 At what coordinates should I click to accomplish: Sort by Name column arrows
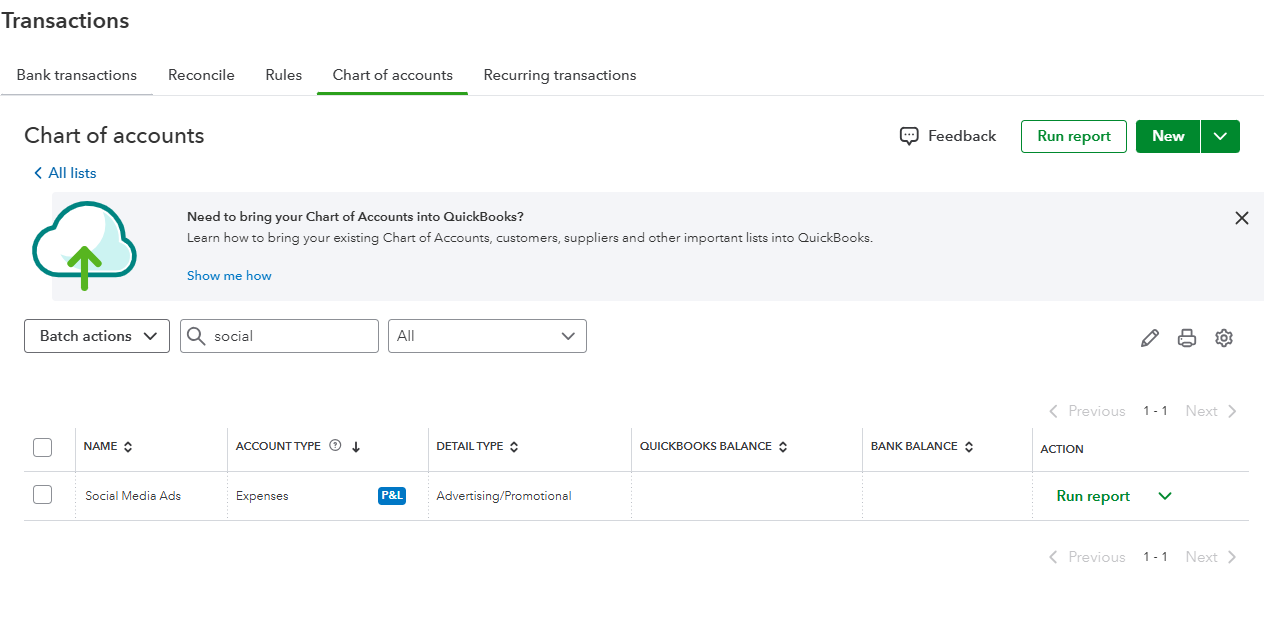(x=128, y=447)
